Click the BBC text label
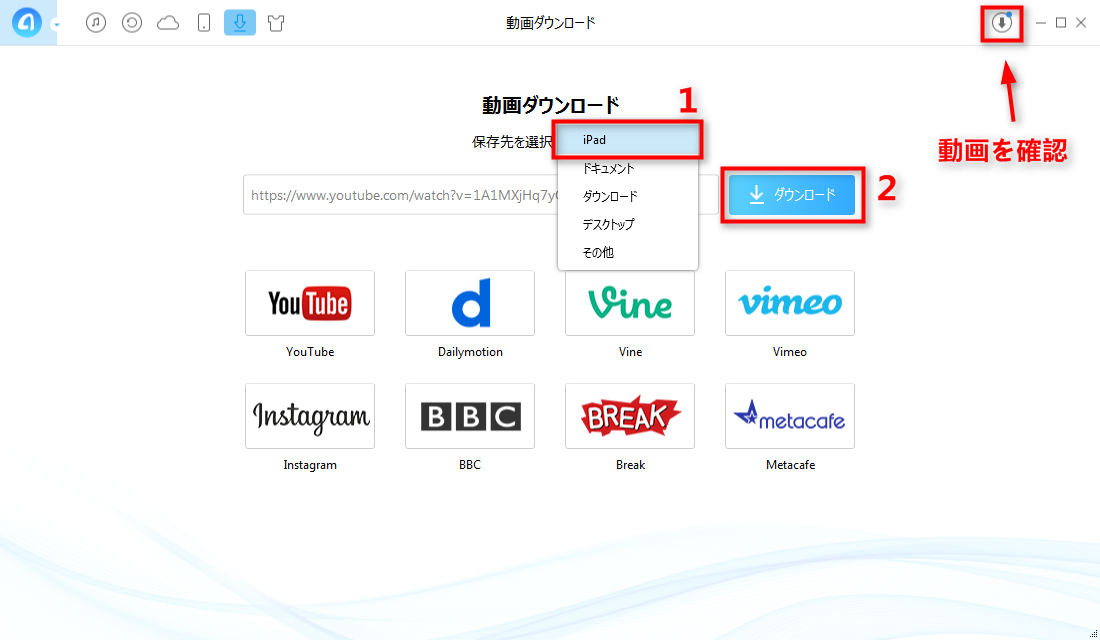 tap(470, 465)
